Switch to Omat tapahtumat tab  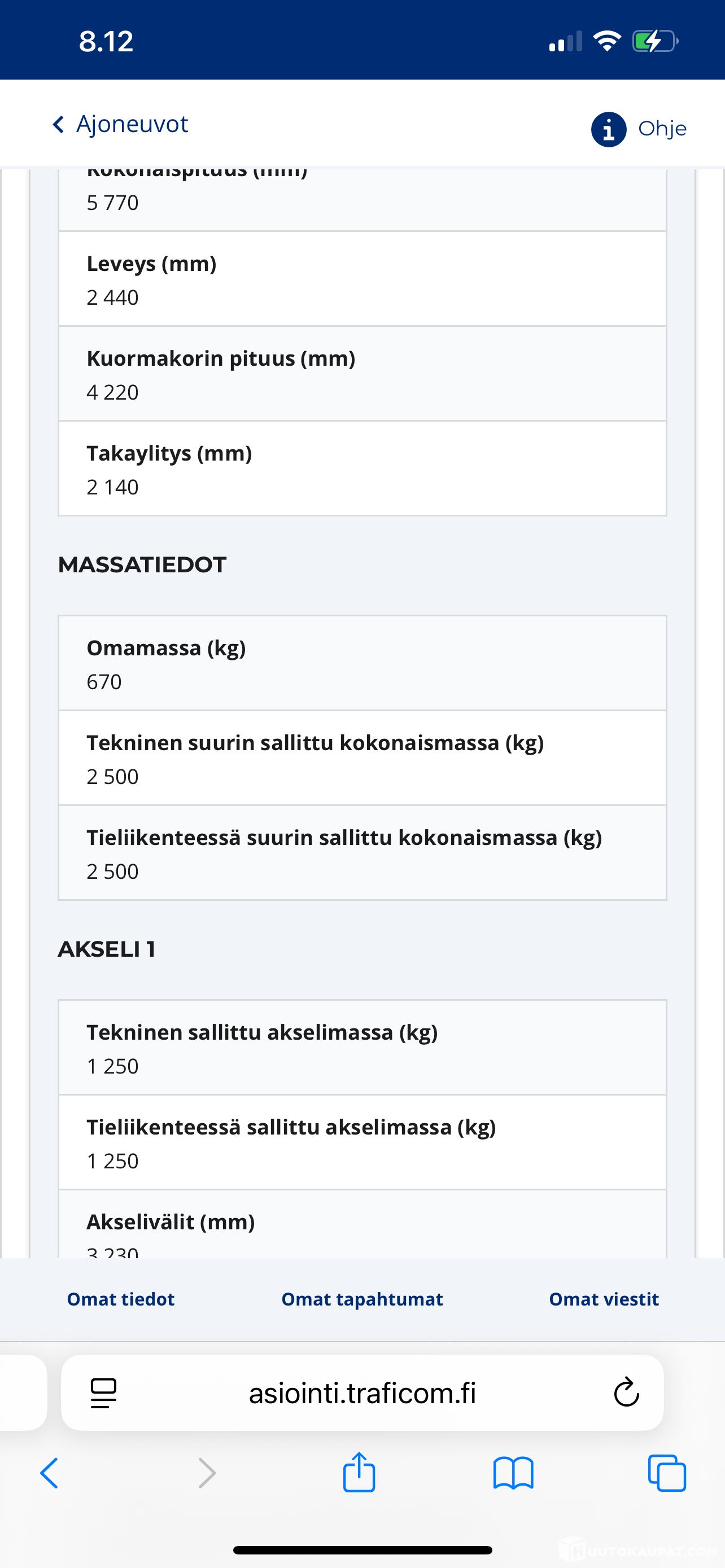362,1299
